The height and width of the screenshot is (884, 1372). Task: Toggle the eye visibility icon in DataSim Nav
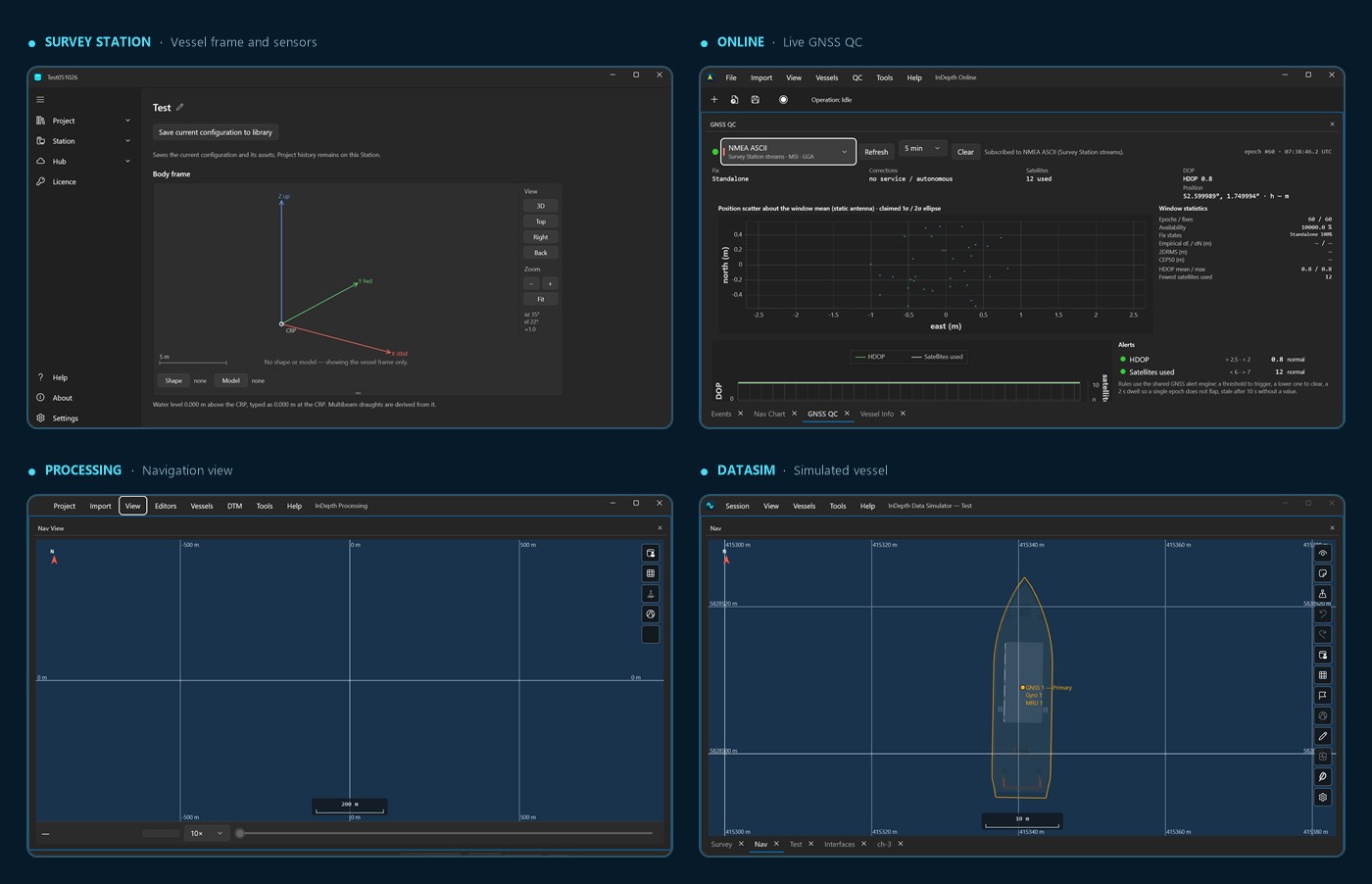pos(1323,553)
